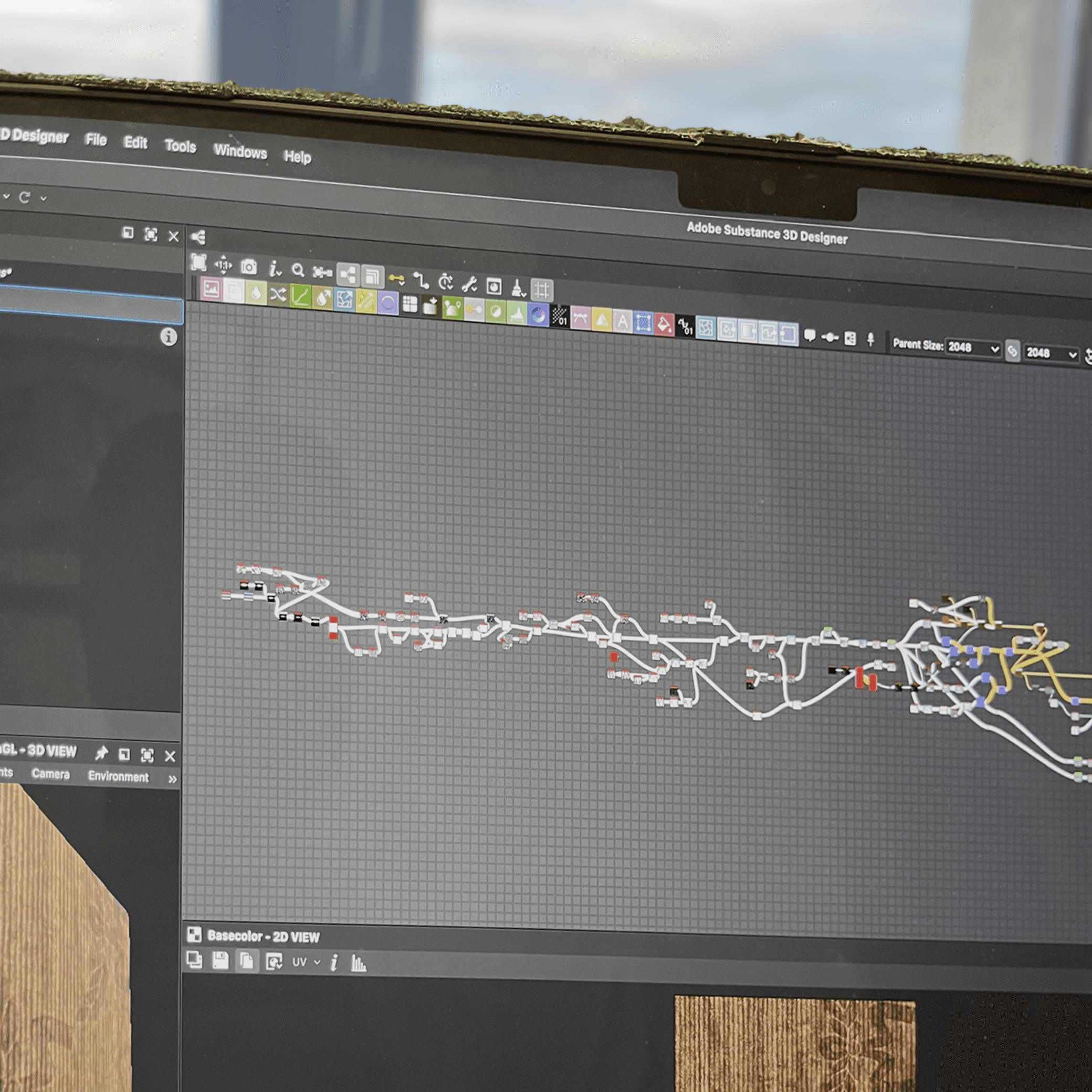Screen dimensions: 1092x1092
Task: Add a comment via the speech bubble icon
Action: click(x=810, y=336)
